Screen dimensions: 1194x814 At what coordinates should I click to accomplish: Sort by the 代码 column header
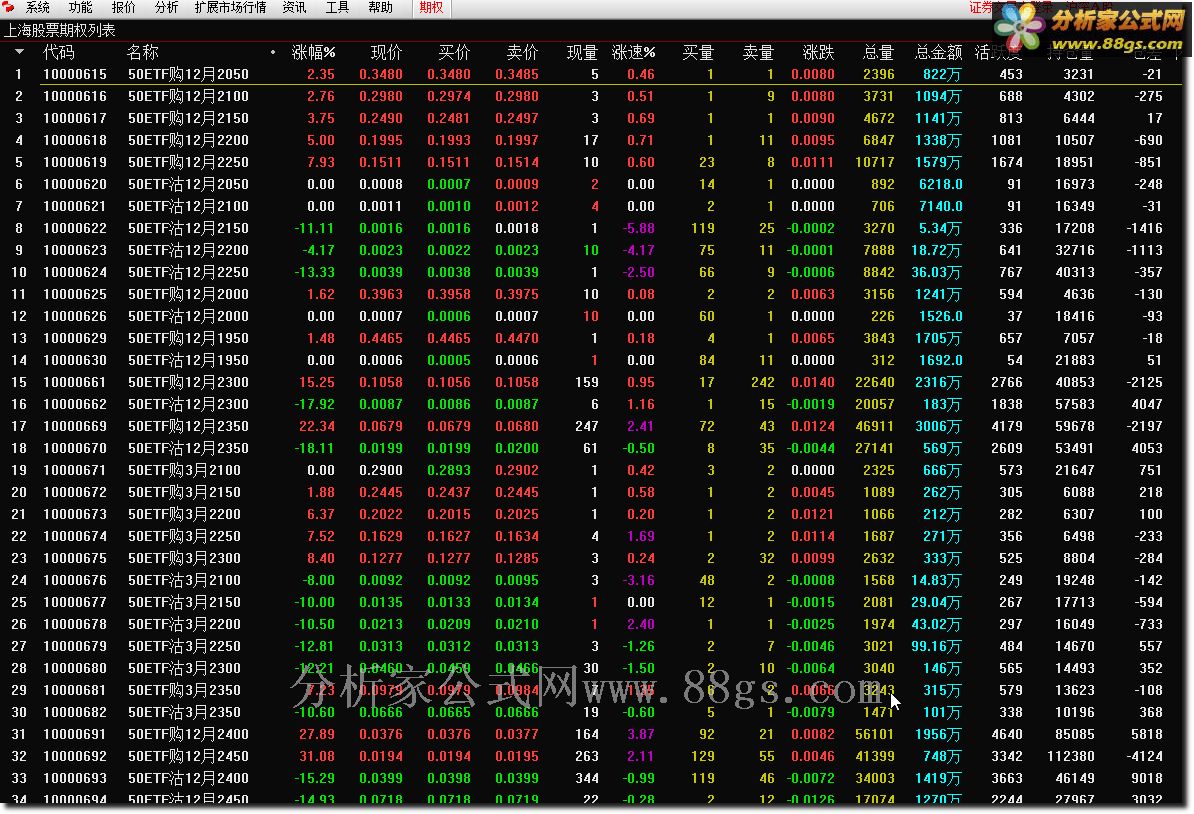(59, 52)
